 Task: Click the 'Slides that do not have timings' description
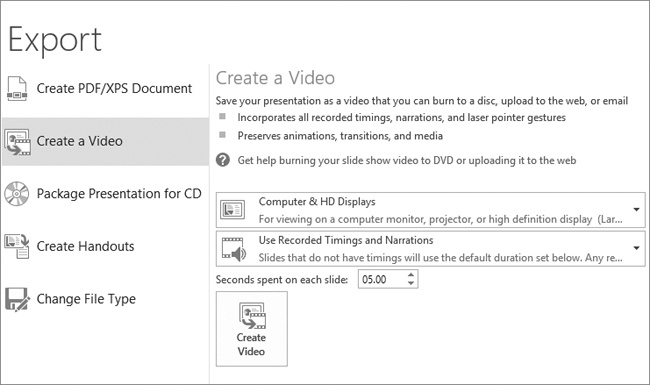[x=440, y=258]
